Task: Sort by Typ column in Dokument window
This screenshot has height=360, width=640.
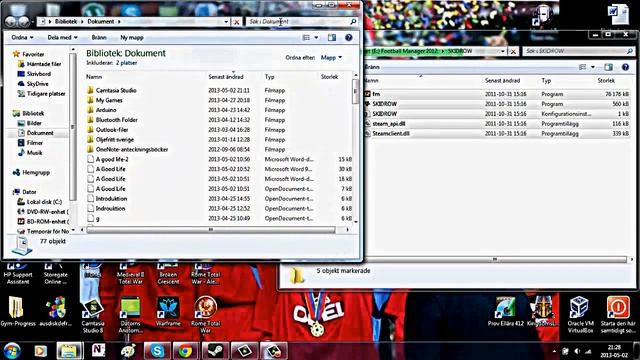Action: [x=269, y=77]
